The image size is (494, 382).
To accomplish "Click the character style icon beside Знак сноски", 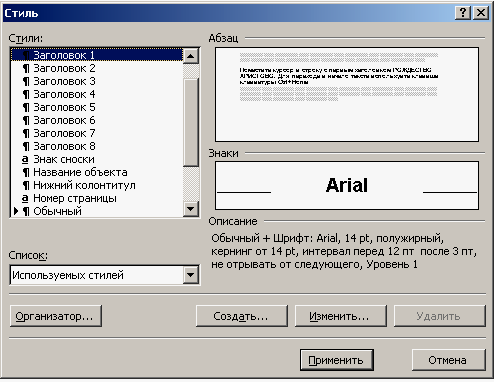I will (25, 160).
